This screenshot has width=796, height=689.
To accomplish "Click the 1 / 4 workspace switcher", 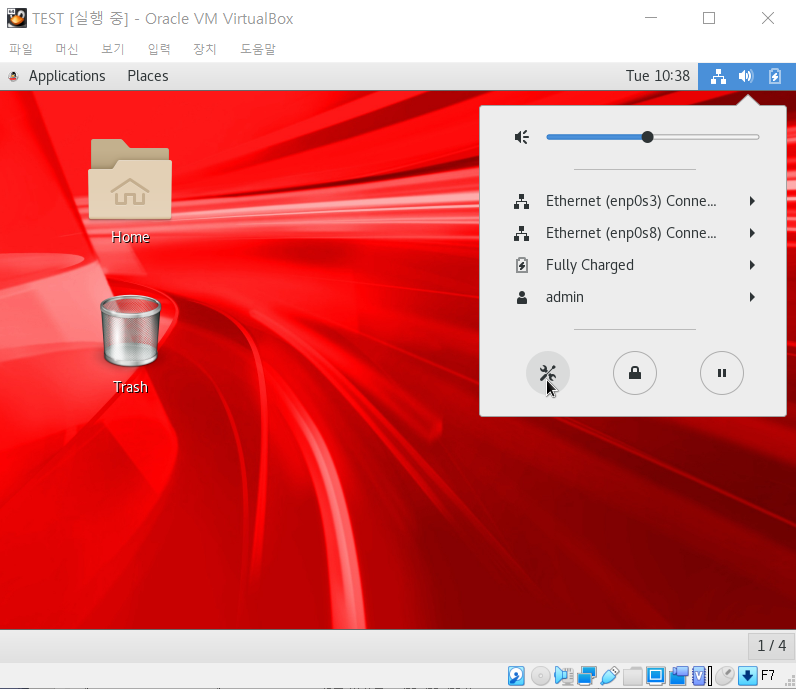I will (x=771, y=646).
